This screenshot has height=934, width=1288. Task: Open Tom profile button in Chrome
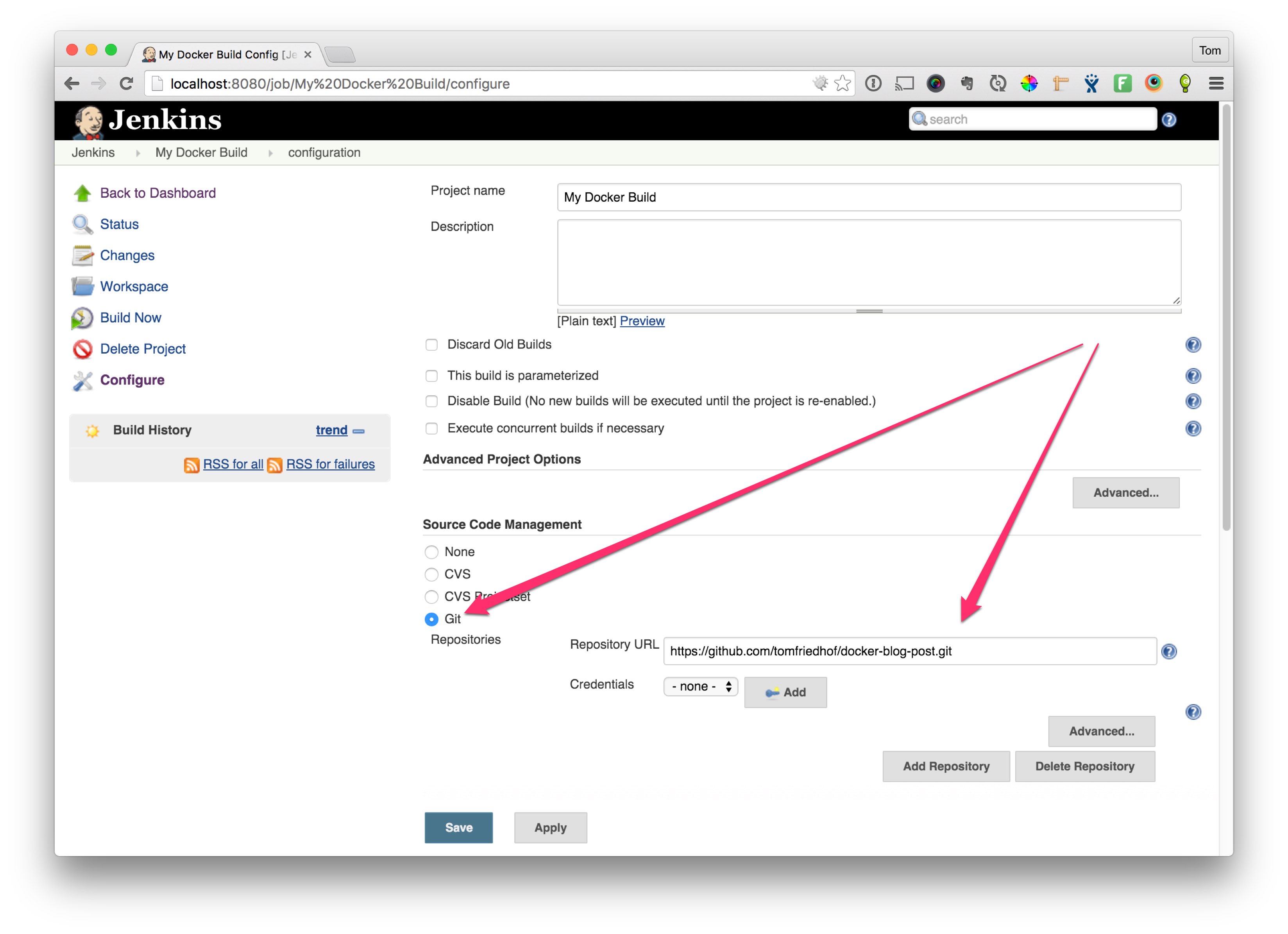1209,50
